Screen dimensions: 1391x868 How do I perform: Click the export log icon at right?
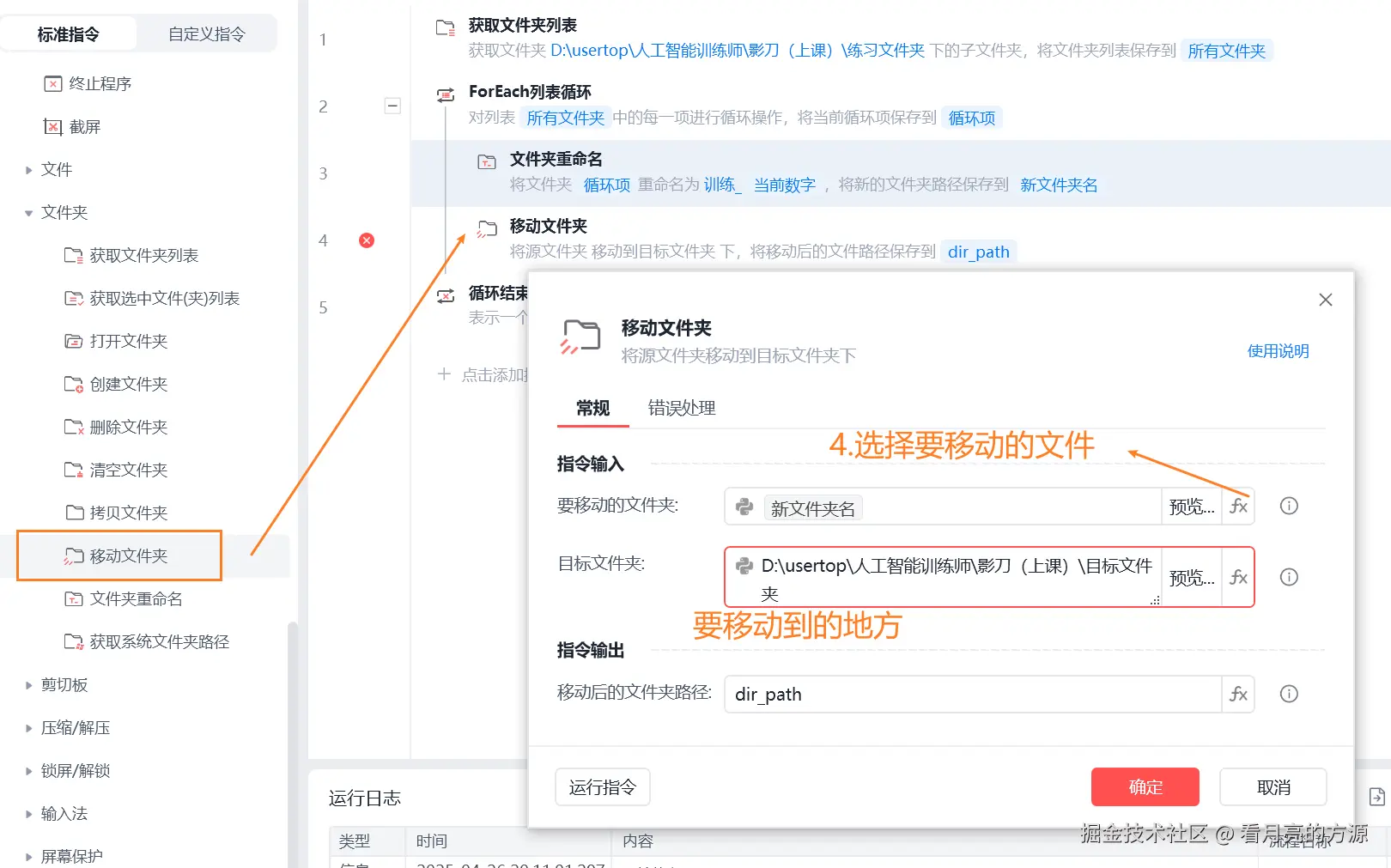tap(1376, 797)
